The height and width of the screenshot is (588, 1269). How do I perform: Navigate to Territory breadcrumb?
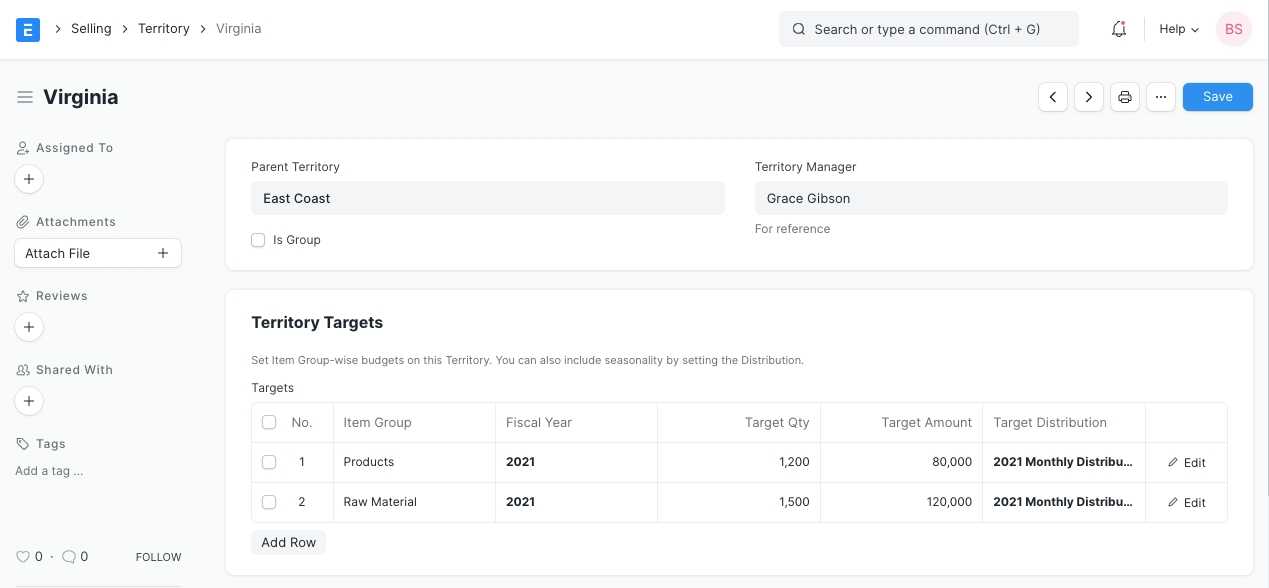click(x=164, y=29)
